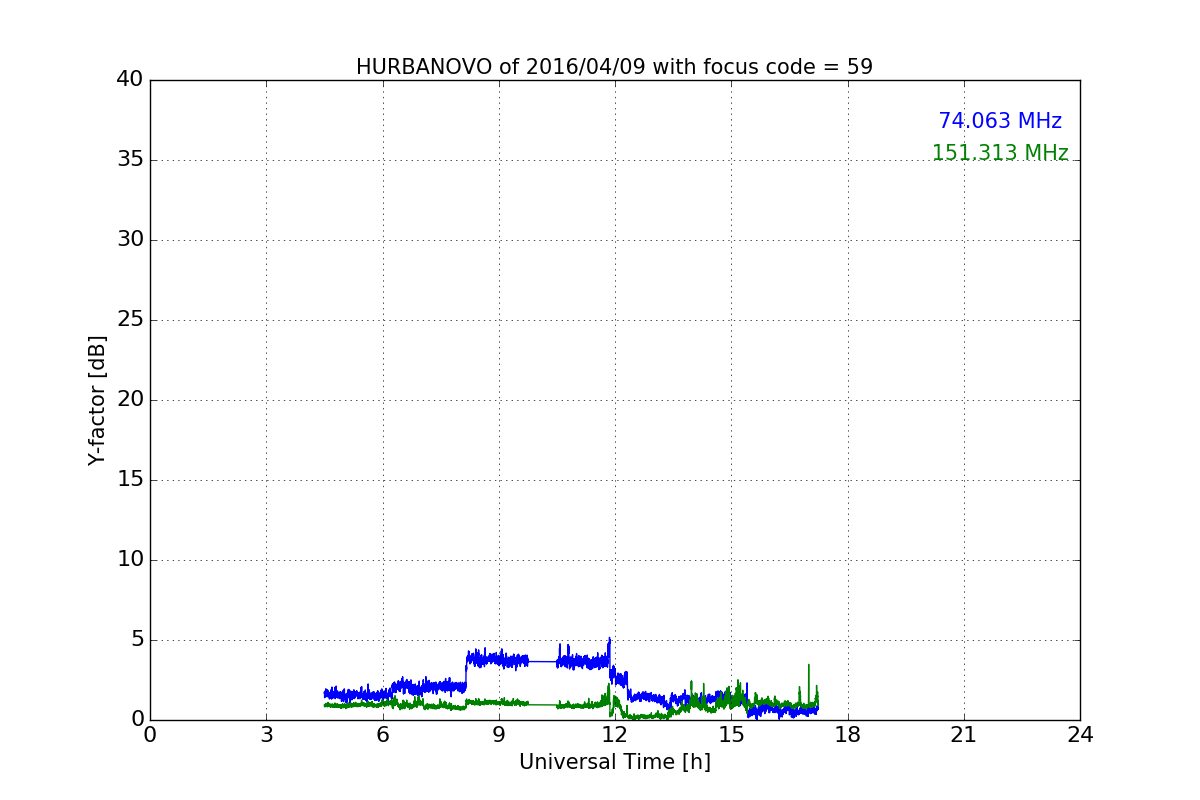
Task: Click the y-axis tick label 10
Action: tap(130, 560)
